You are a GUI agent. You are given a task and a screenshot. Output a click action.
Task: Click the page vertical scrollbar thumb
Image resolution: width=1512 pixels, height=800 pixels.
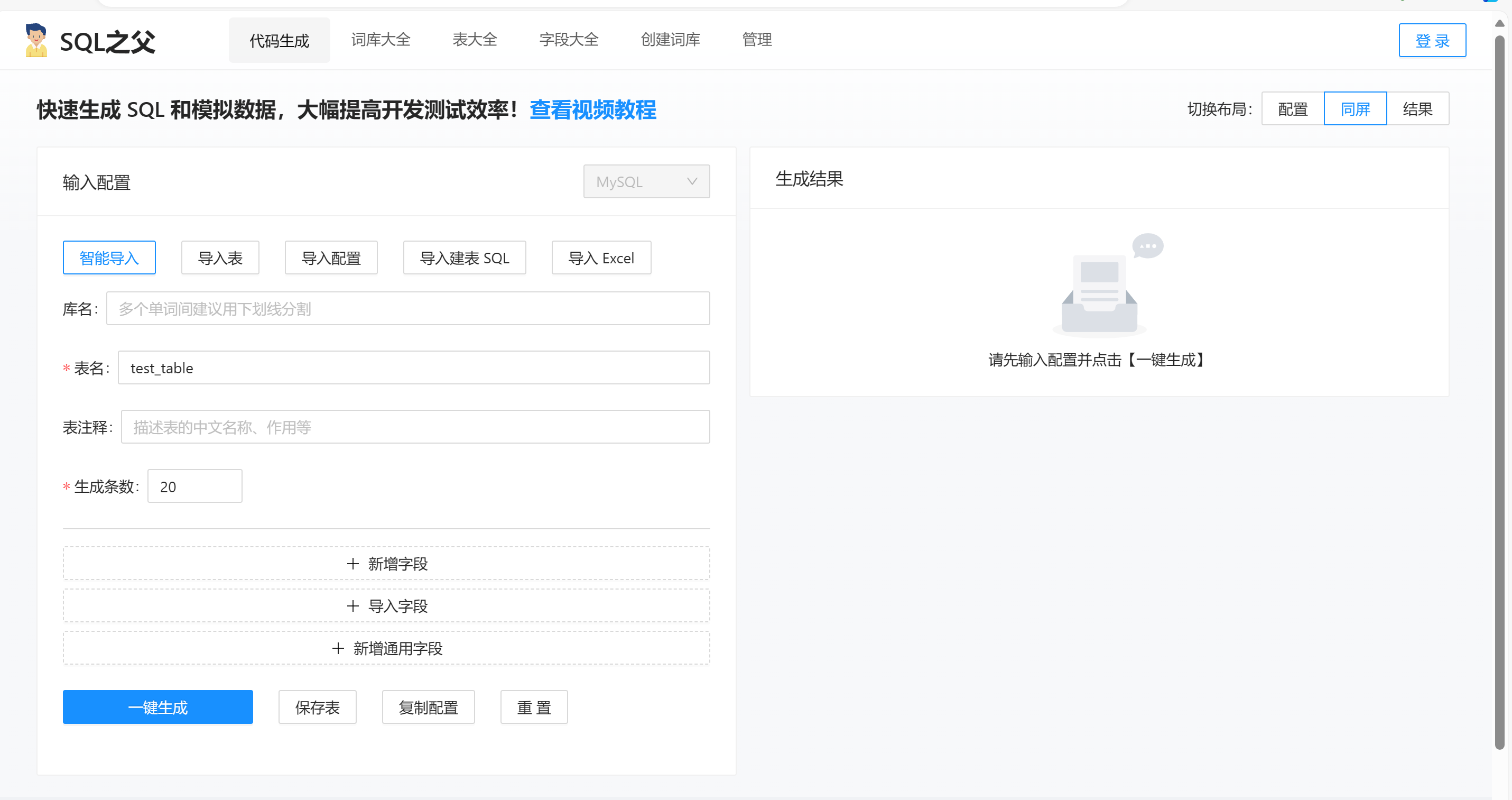tap(1500, 392)
